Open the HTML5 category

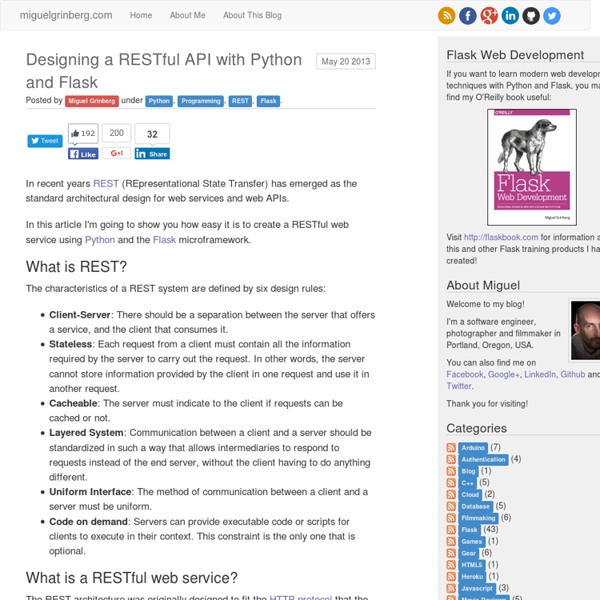click(472, 565)
